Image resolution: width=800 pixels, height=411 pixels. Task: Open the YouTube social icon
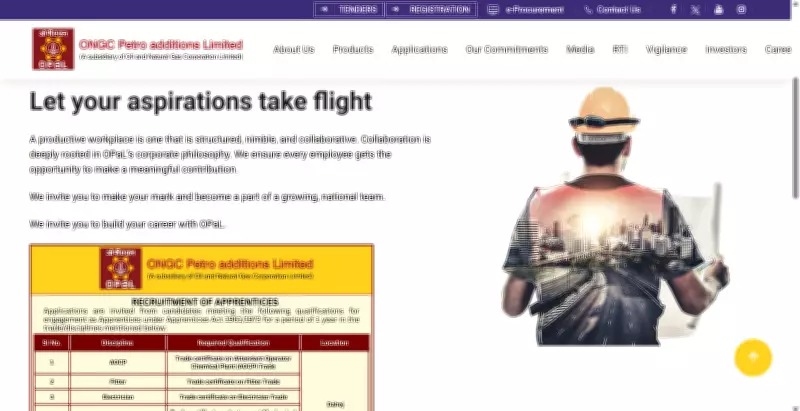point(718,9)
